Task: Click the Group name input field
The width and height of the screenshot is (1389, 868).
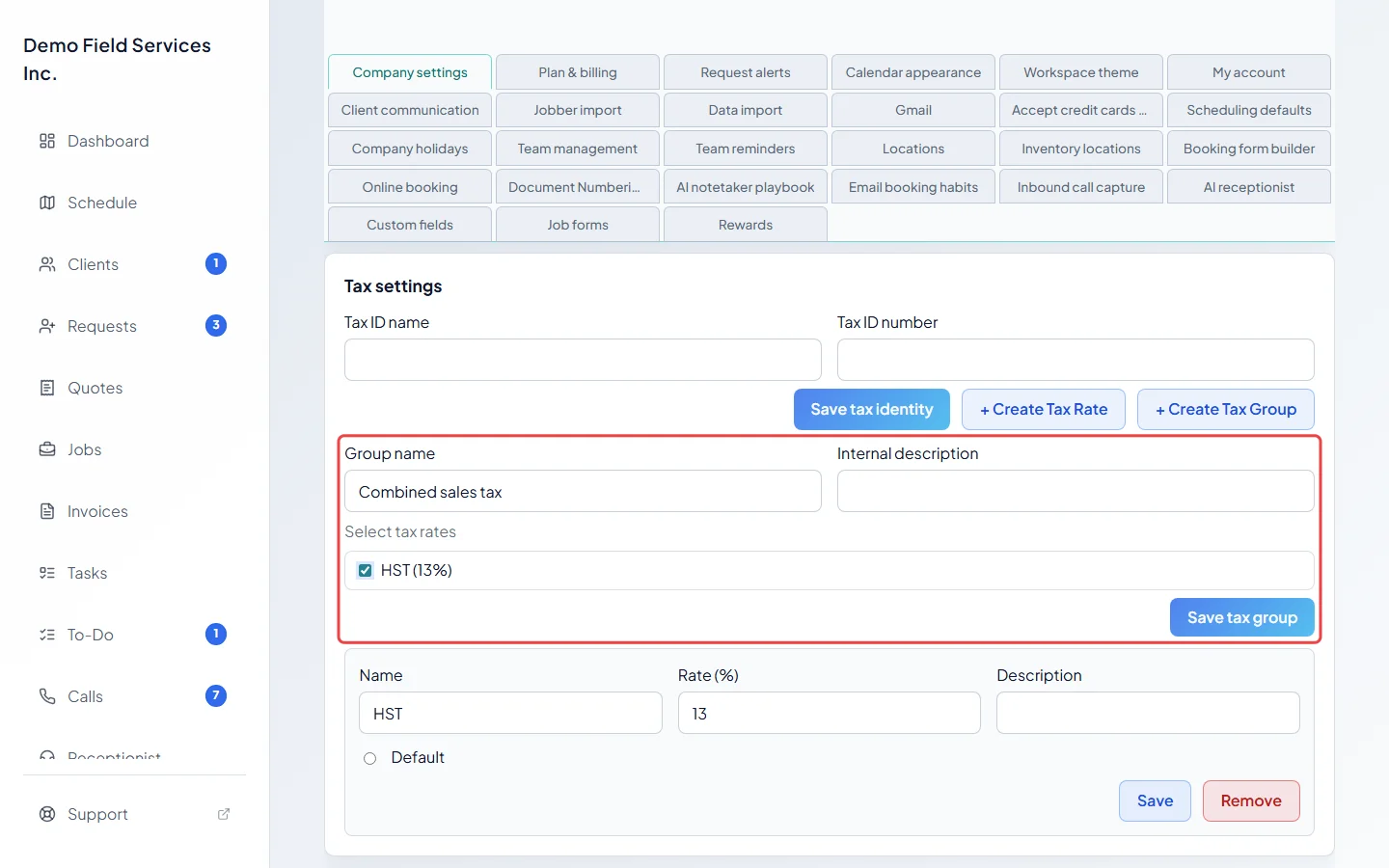Action: [x=583, y=491]
